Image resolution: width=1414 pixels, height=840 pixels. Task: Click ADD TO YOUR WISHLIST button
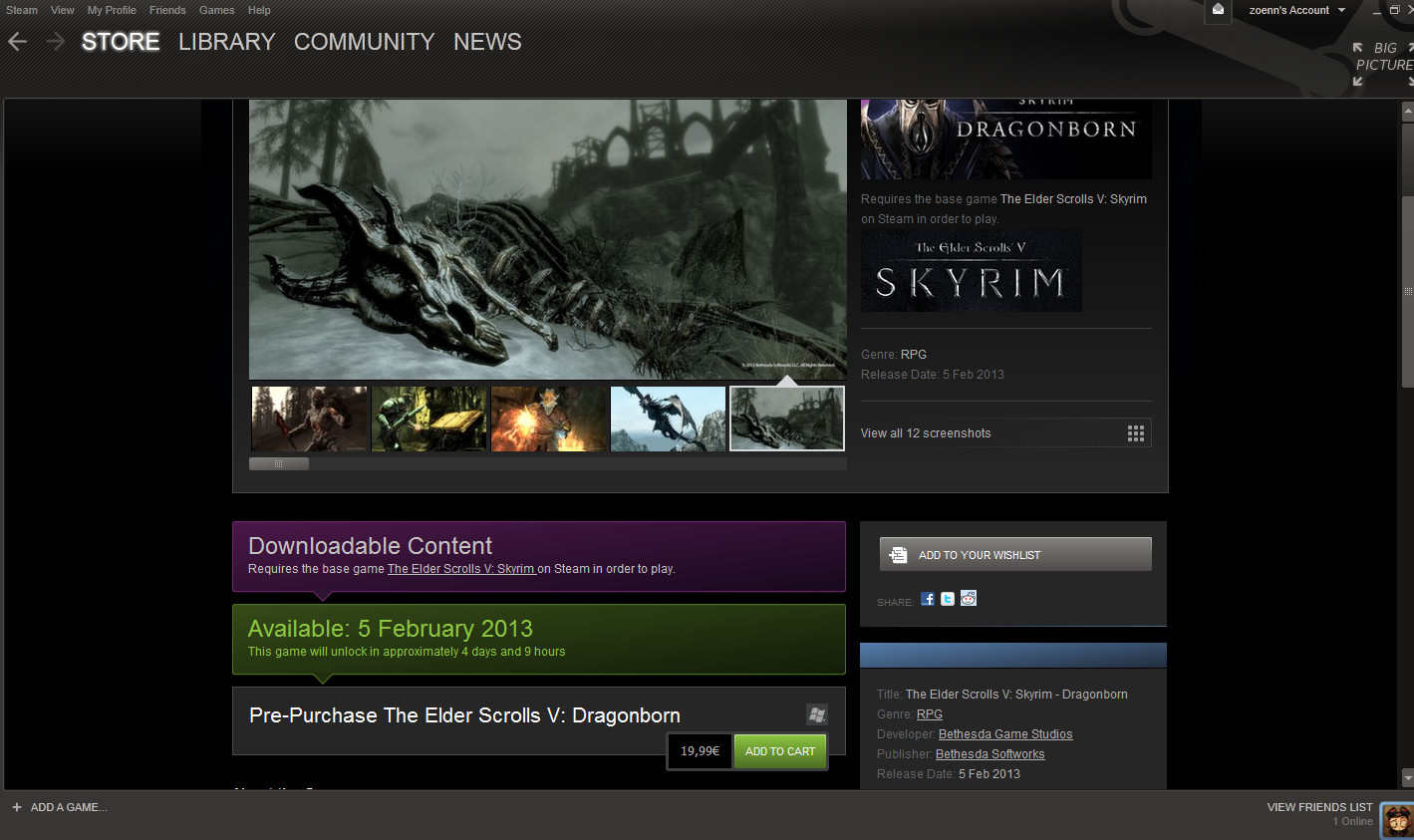point(1015,555)
